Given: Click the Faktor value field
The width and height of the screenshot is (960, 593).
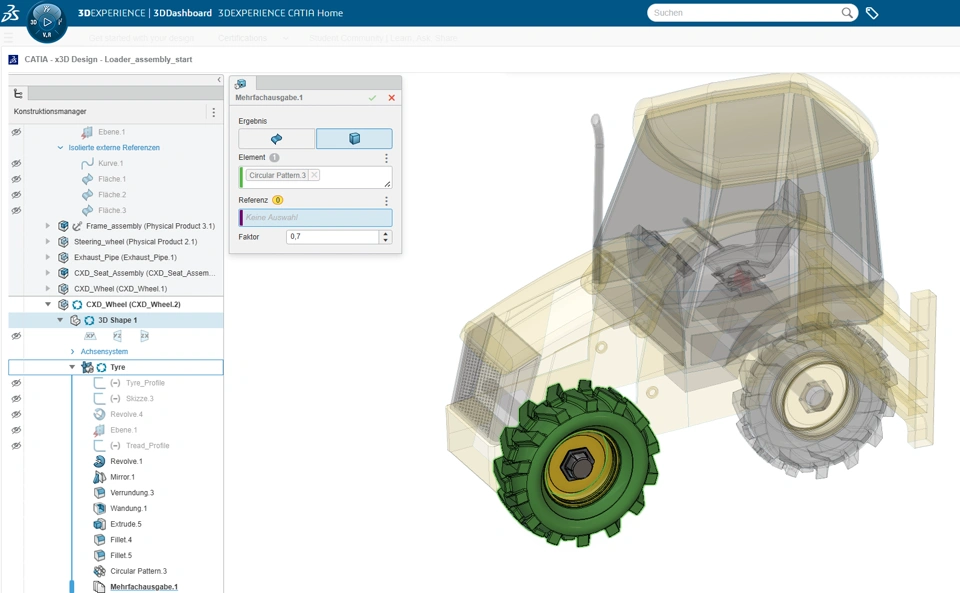Looking at the screenshot, I should (332, 237).
